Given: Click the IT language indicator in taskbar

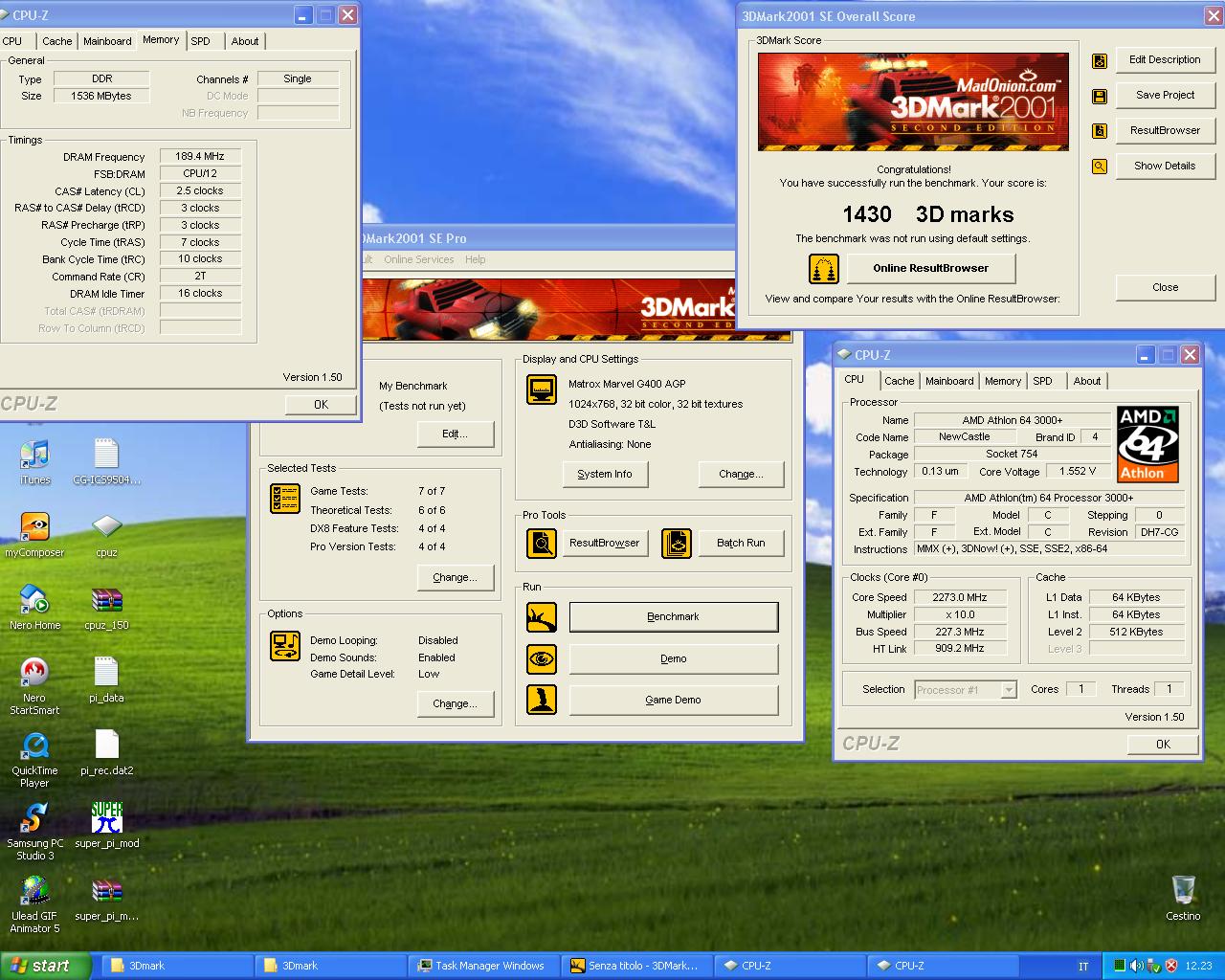Looking at the screenshot, I should coord(1082,967).
